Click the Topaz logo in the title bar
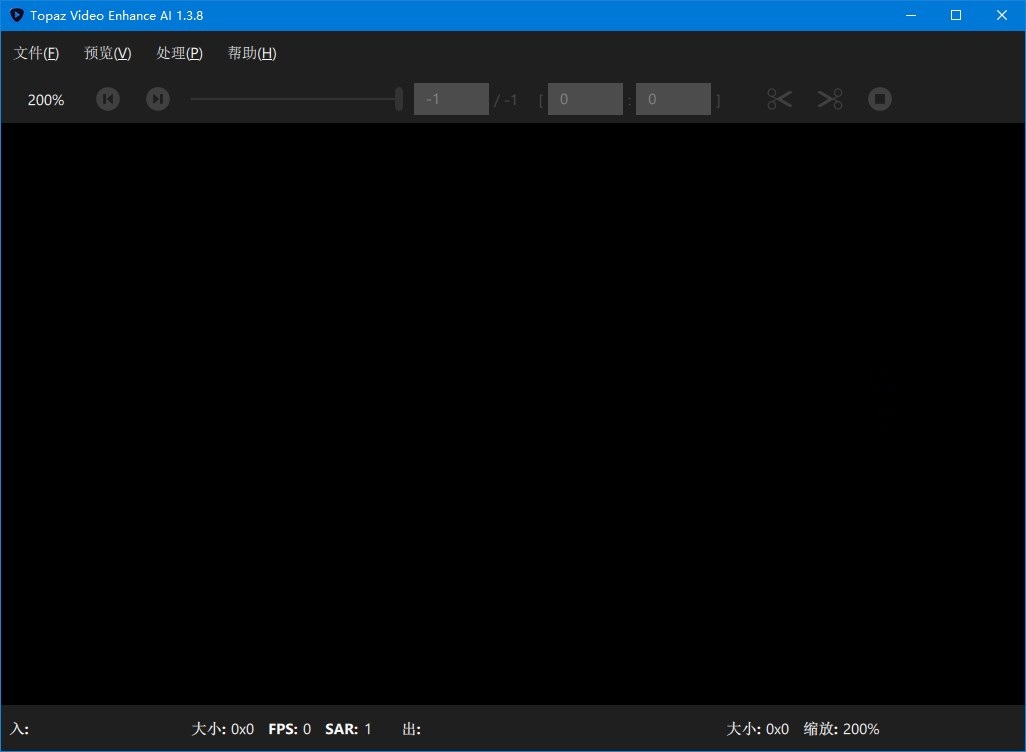1026x752 pixels. tap(14, 15)
